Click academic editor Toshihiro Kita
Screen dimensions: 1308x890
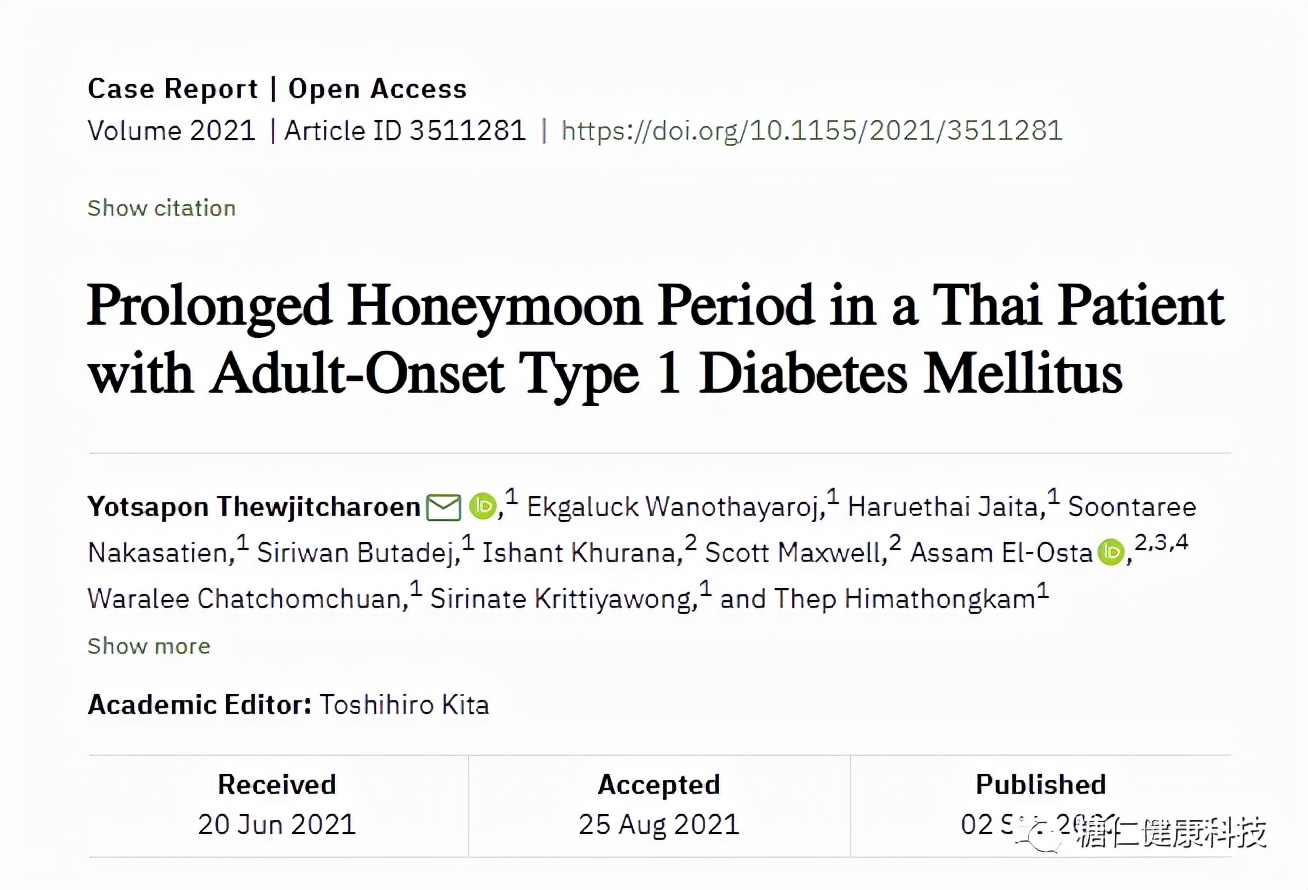404,705
